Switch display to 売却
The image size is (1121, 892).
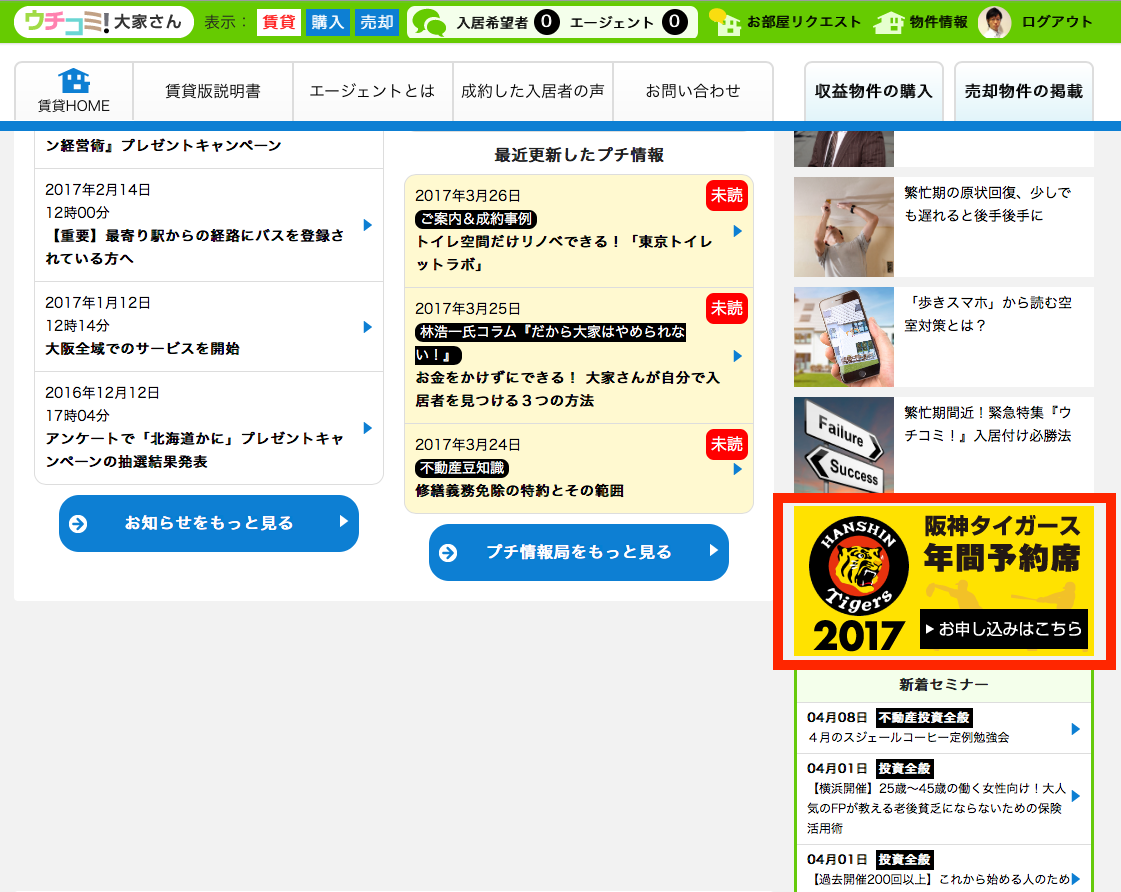pyautogui.click(x=377, y=22)
